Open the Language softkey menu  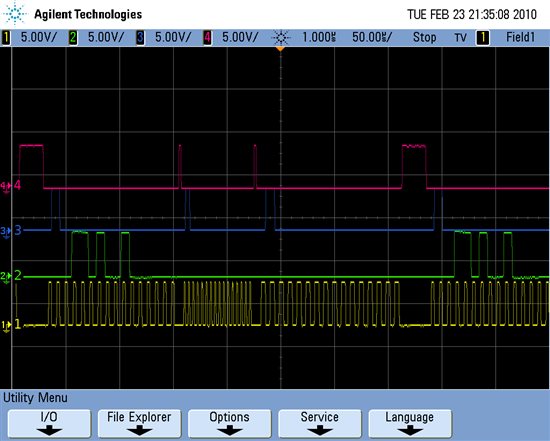[x=410, y=423]
